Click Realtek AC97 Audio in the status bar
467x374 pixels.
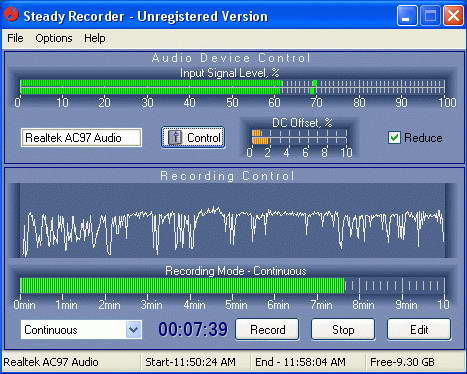pyautogui.click(x=51, y=362)
